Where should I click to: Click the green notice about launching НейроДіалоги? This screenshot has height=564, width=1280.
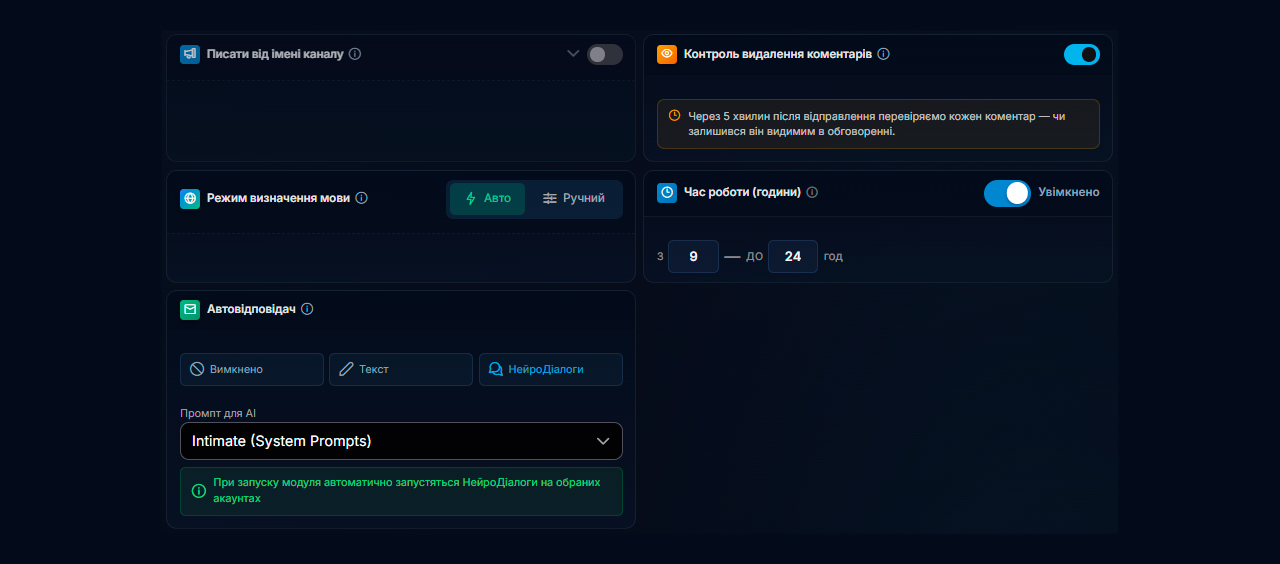(x=401, y=491)
